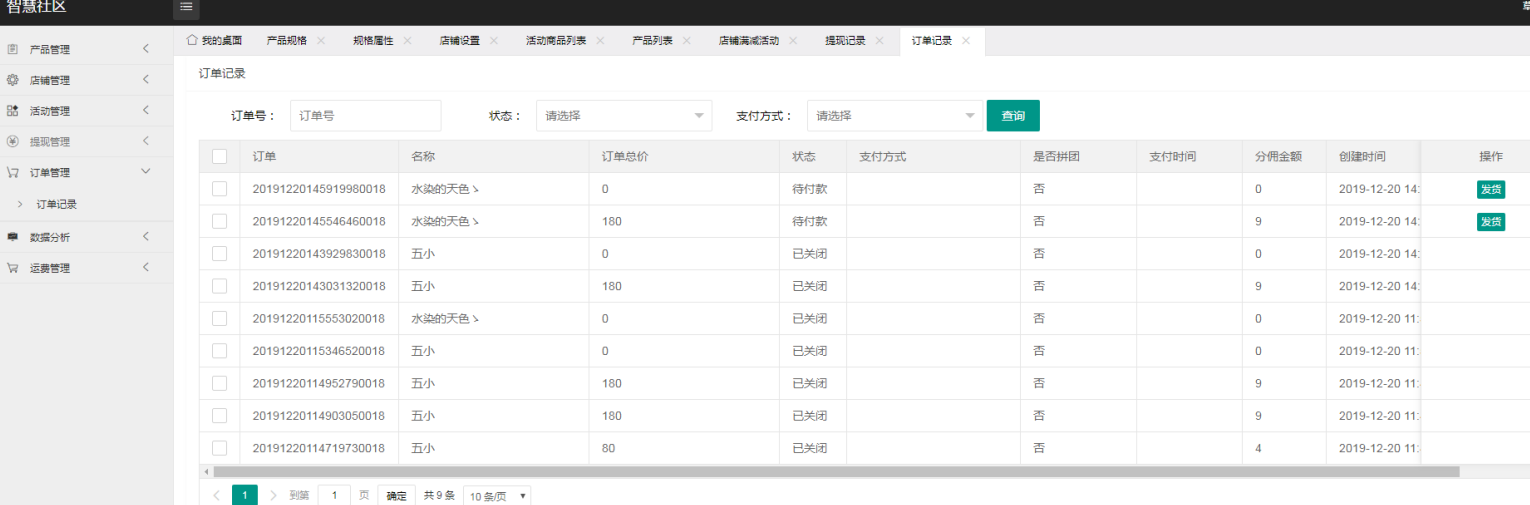Viewport: 1530px width, 505px height.
Task: Click the 店铺管理 gear icon
Action: (13, 80)
